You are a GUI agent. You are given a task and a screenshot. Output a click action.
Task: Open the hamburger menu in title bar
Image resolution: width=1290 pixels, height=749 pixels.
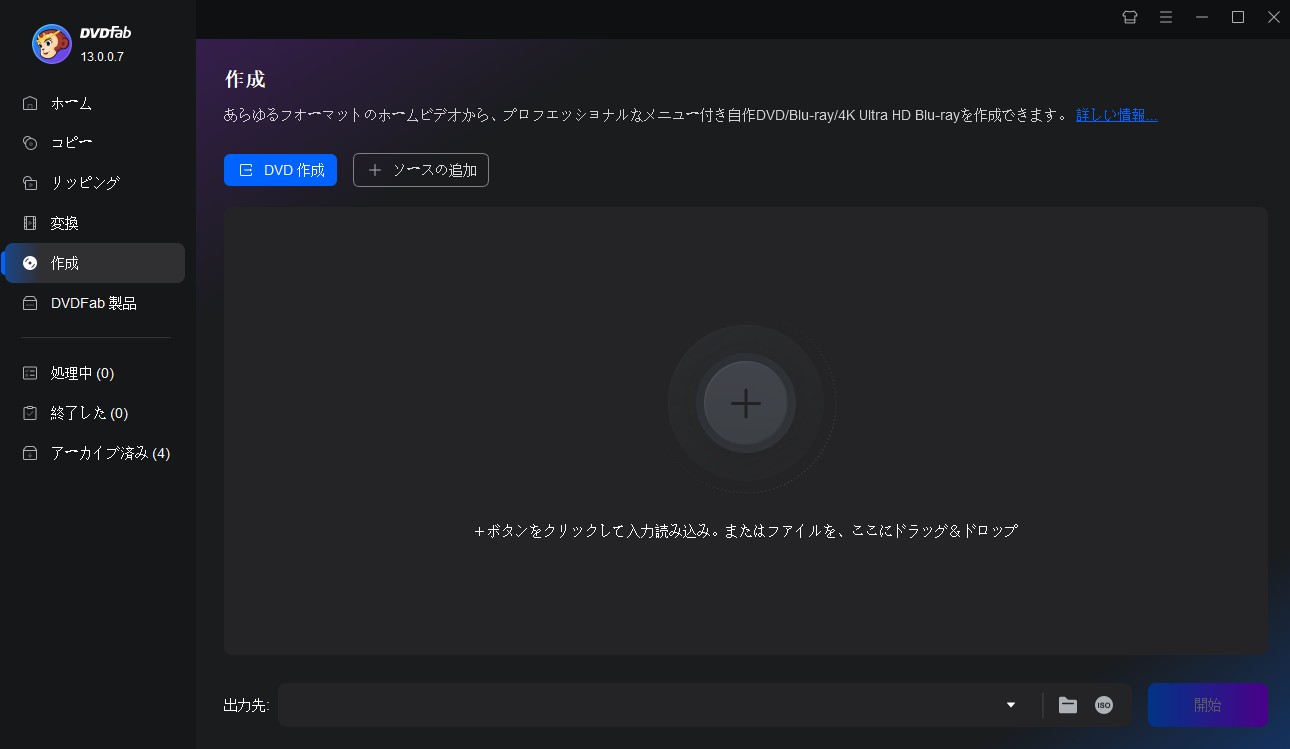[1166, 17]
